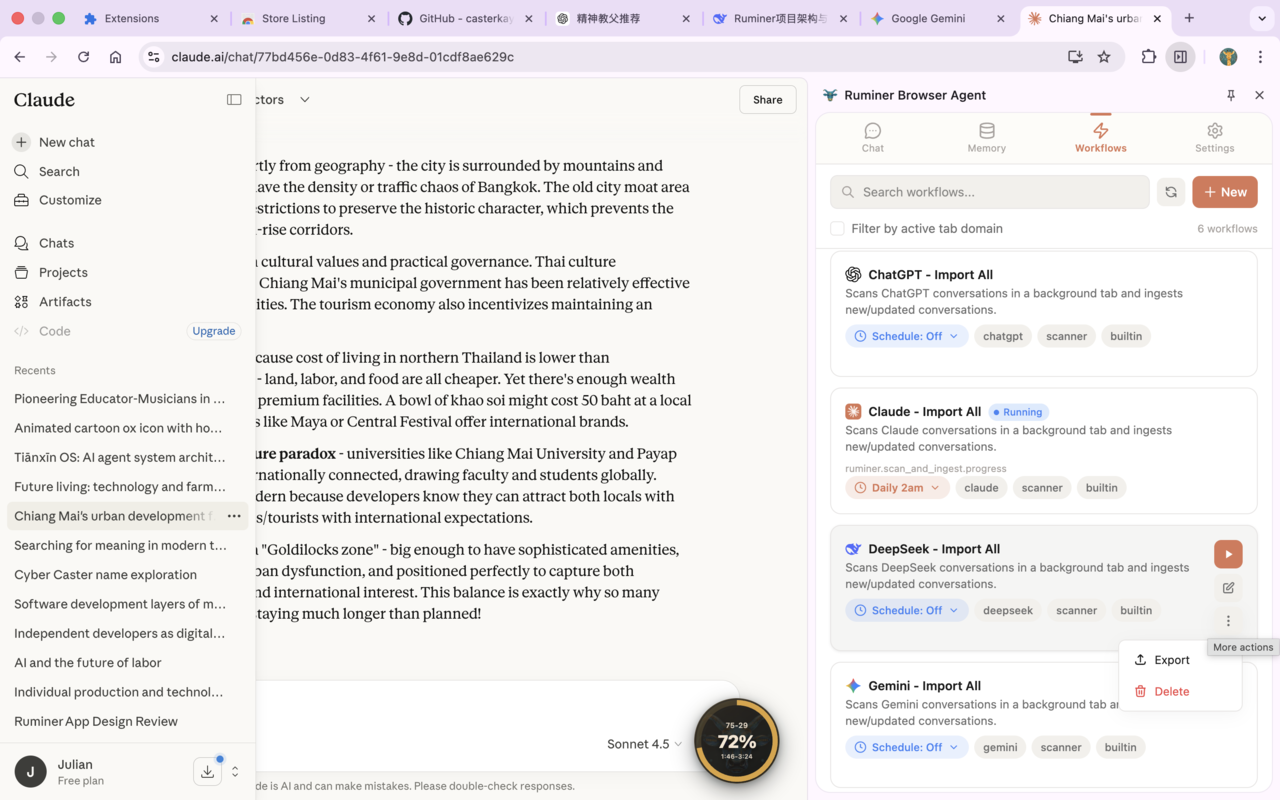Choose Export from the More actions menu

click(1180, 660)
